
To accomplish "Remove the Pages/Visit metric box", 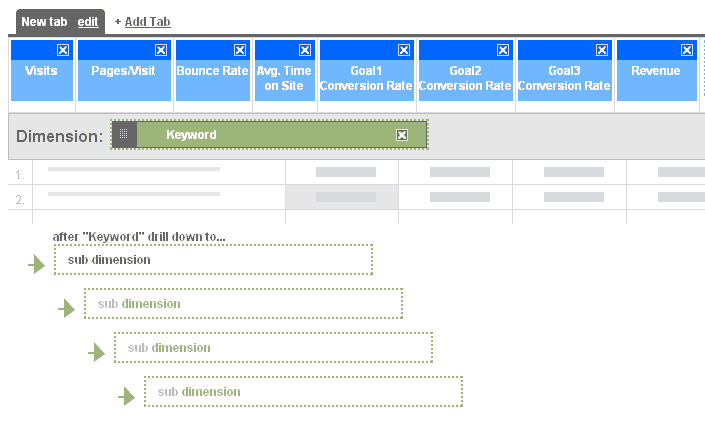I will [160, 50].
